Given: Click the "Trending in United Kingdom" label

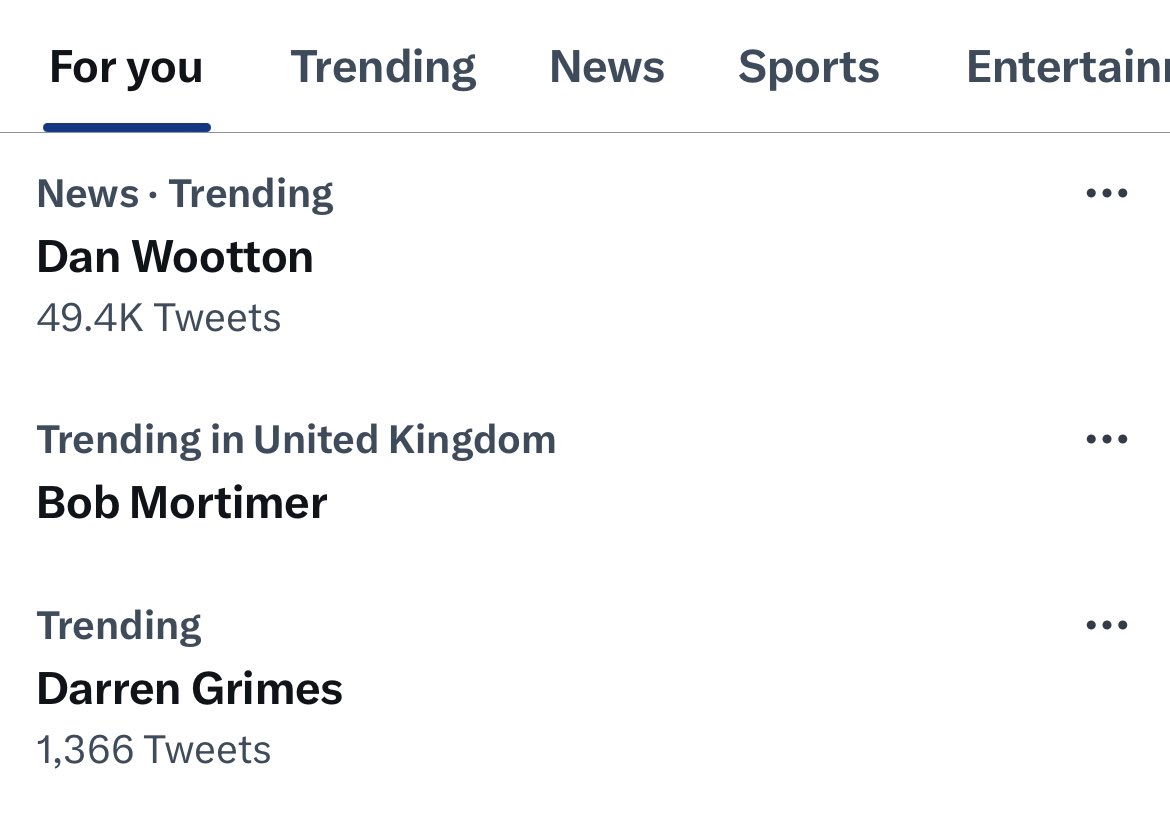Looking at the screenshot, I should coord(296,439).
